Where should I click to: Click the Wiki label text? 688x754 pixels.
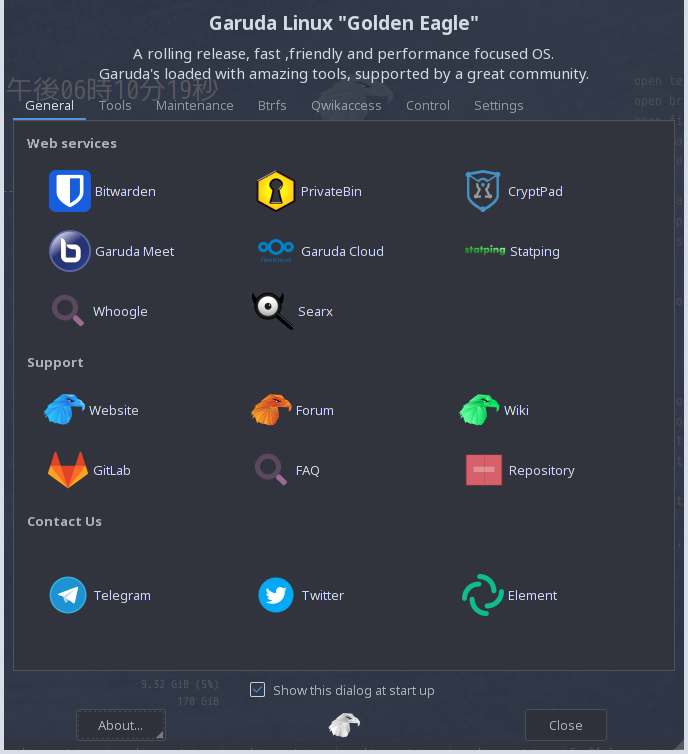pyautogui.click(x=516, y=410)
